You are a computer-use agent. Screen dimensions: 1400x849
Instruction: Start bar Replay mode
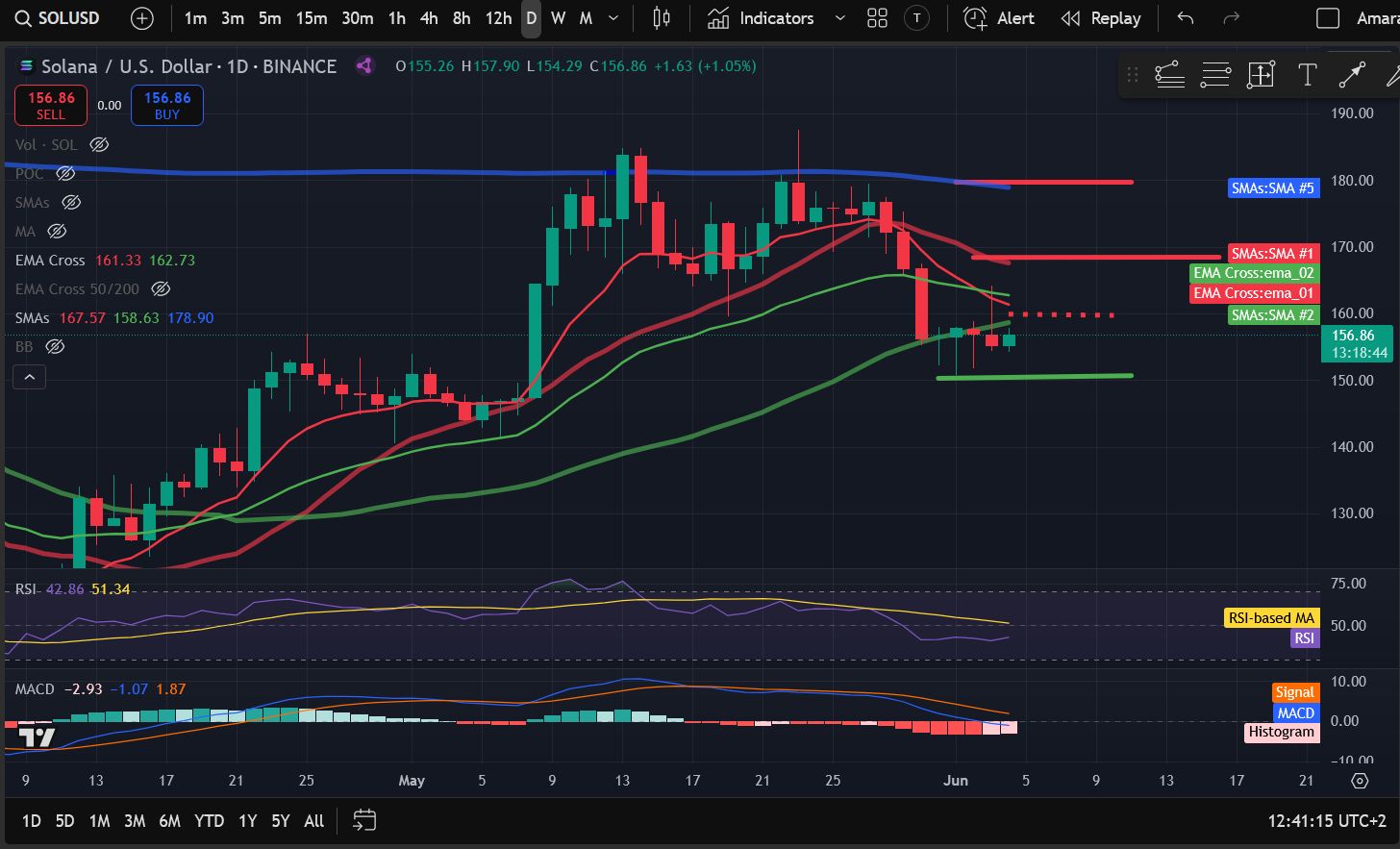(1100, 18)
